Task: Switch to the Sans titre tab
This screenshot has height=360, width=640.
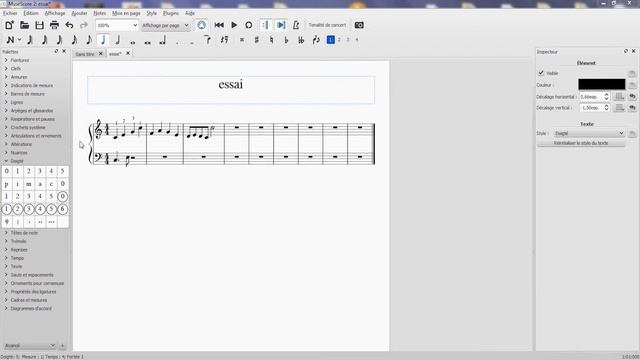Action: tap(85, 54)
